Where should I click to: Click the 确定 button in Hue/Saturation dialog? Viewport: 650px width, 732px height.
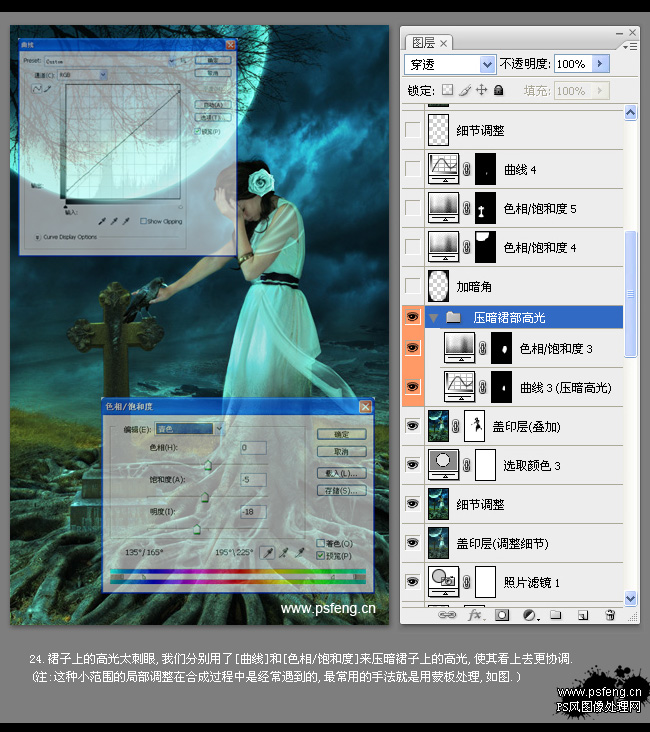tap(341, 434)
